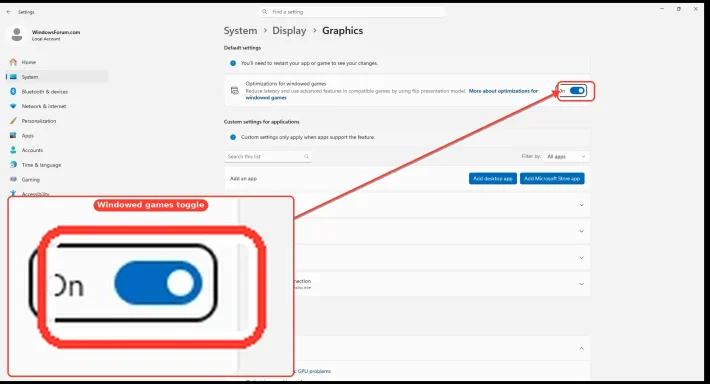Viewport: 710px width, 384px height.
Task: Click the windowed games optimization icon
Action: (235, 91)
